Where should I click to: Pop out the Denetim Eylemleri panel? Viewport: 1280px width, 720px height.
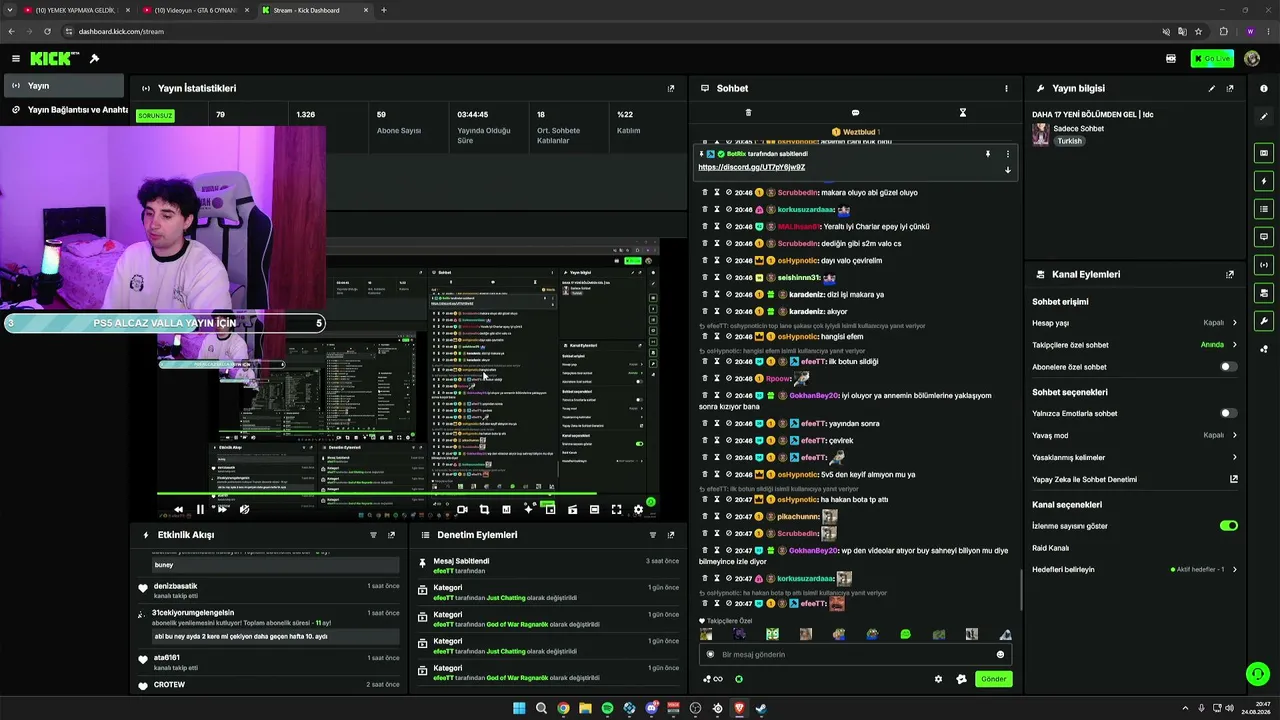click(x=671, y=535)
